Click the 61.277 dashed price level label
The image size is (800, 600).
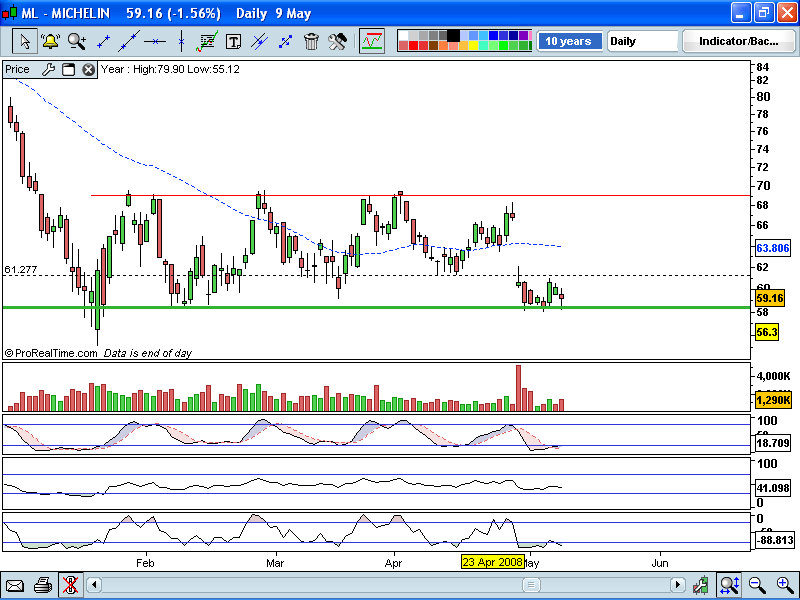pos(21,269)
